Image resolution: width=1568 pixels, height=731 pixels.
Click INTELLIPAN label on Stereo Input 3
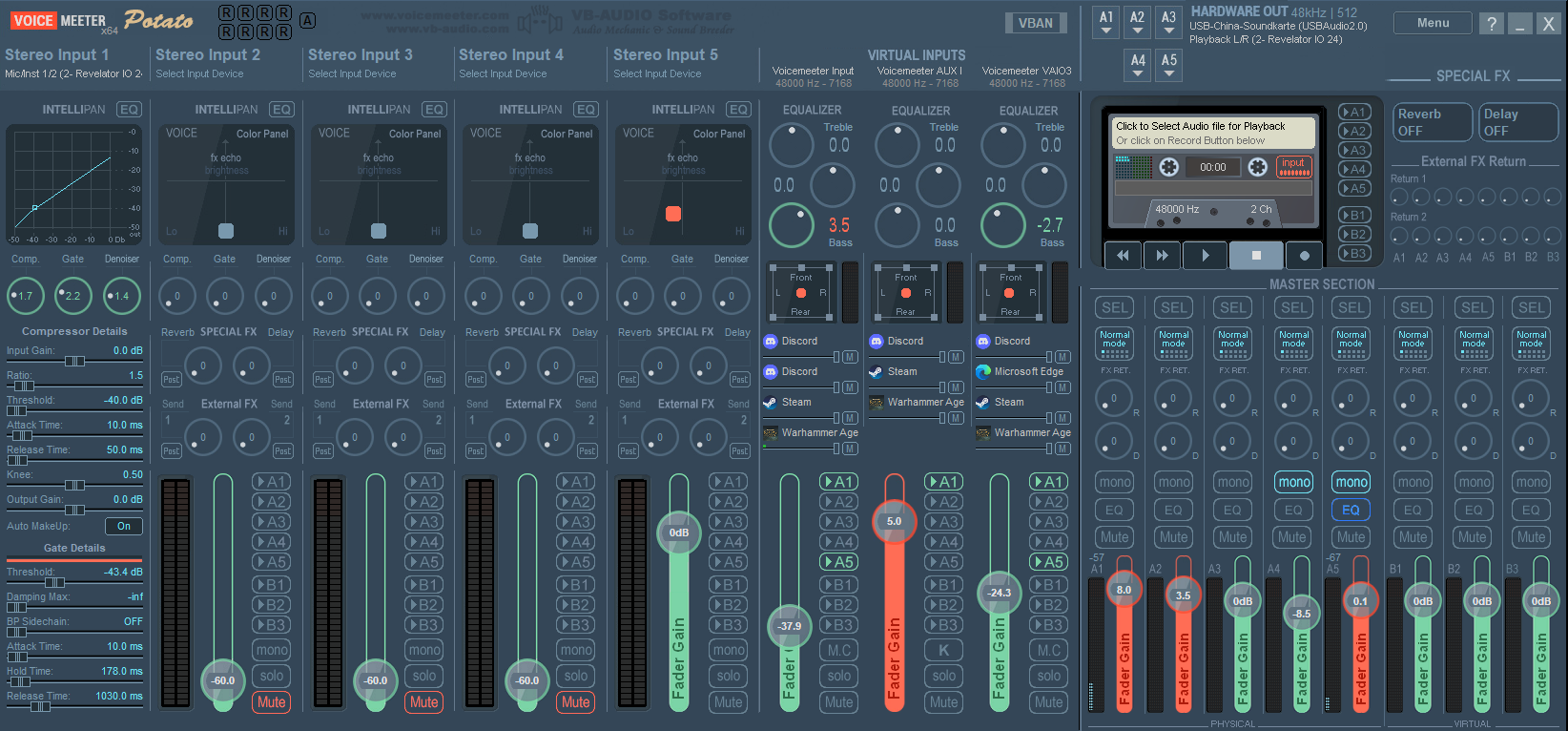[379, 110]
